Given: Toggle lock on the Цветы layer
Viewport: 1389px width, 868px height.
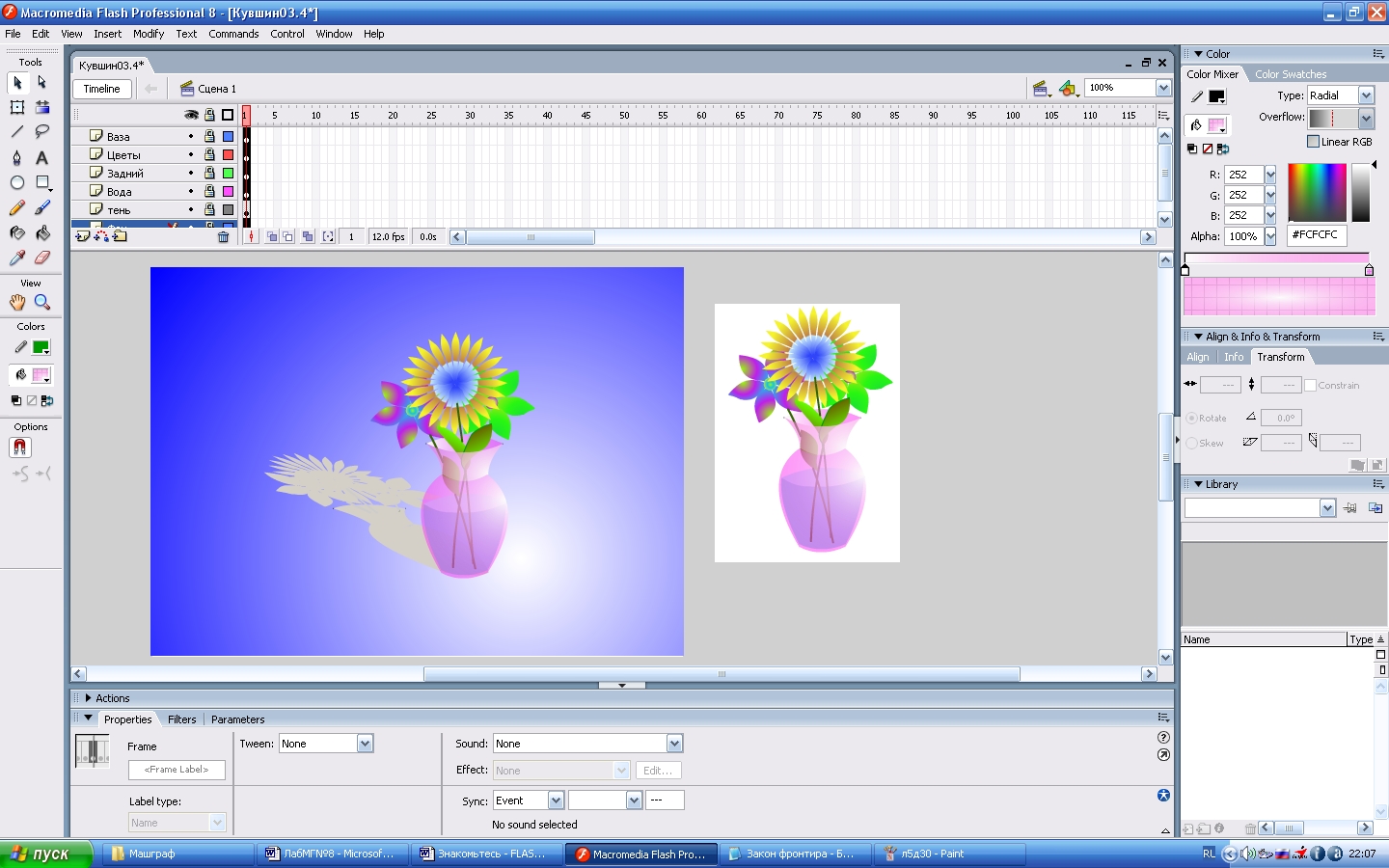Looking at the screenshot, I should point(209,155).
